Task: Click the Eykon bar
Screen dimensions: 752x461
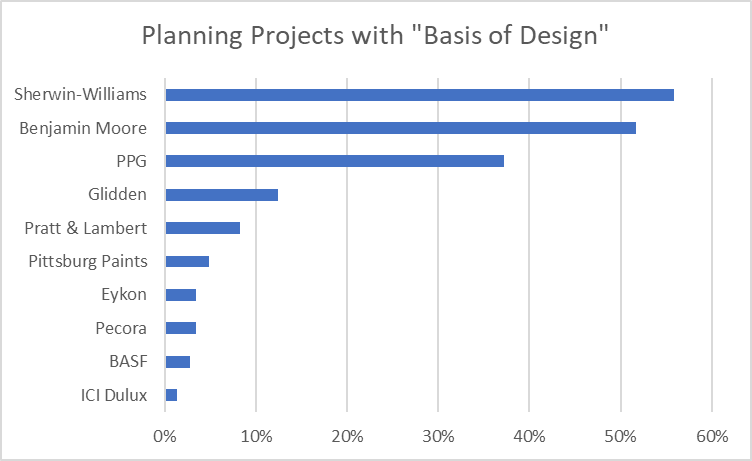Action: (x=180, y=295)
